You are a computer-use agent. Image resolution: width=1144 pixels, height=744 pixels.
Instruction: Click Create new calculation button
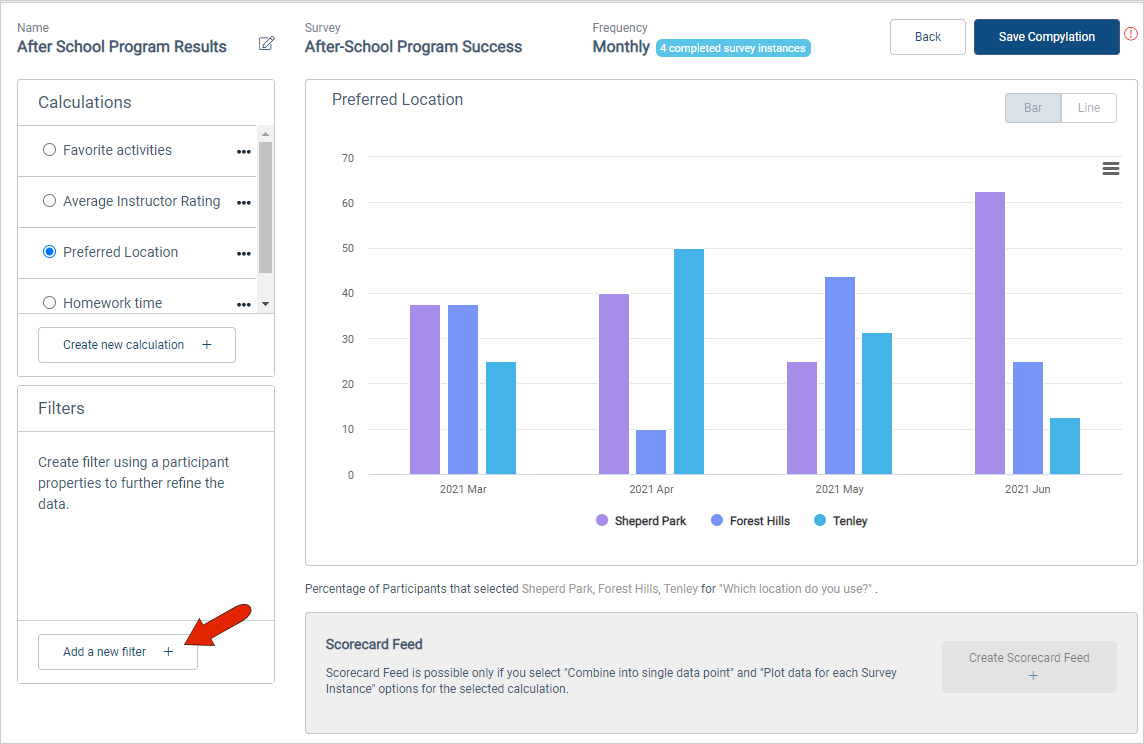(x=137, y=345)
